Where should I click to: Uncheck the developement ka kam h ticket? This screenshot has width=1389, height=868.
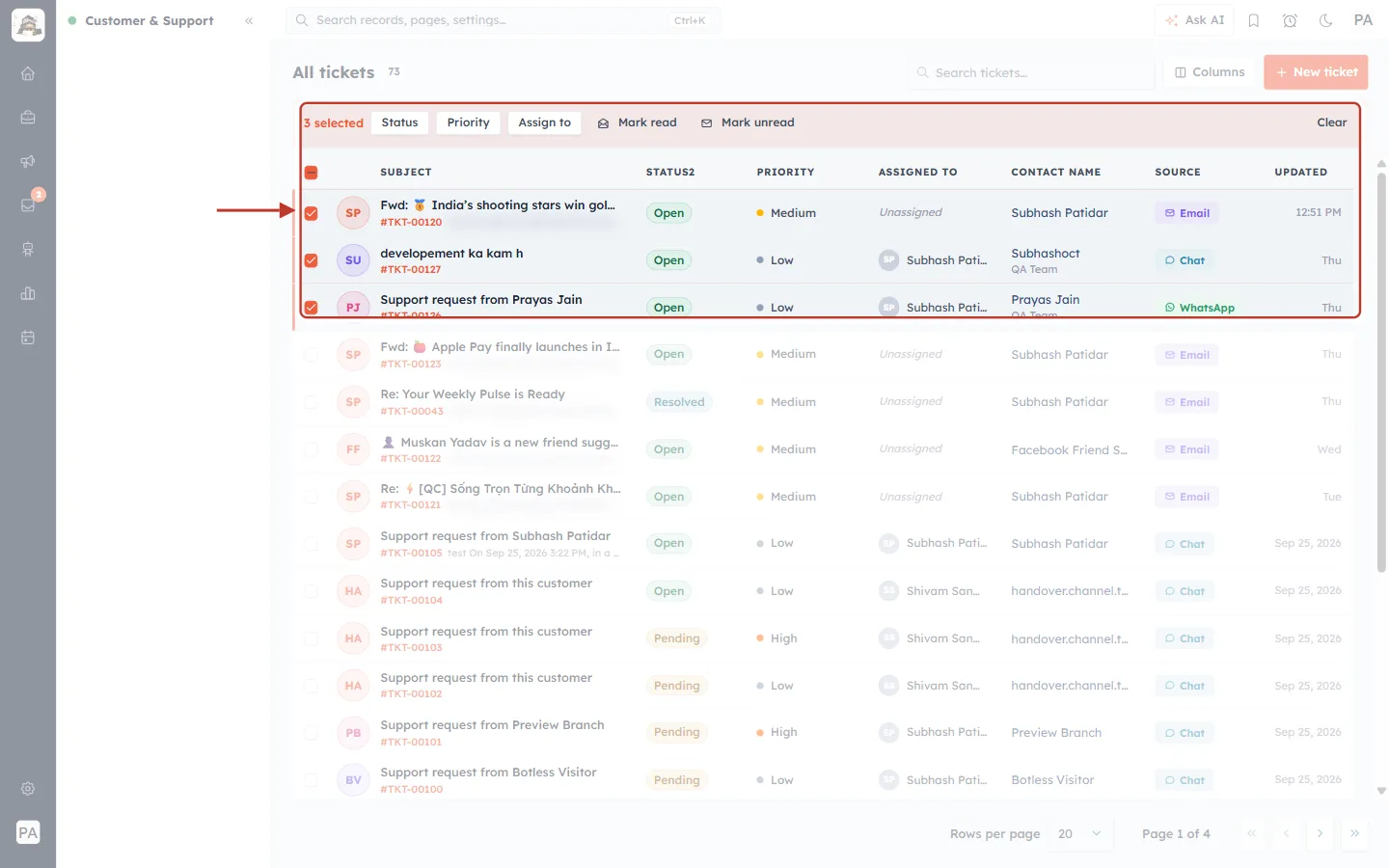[x=311, y=260]
